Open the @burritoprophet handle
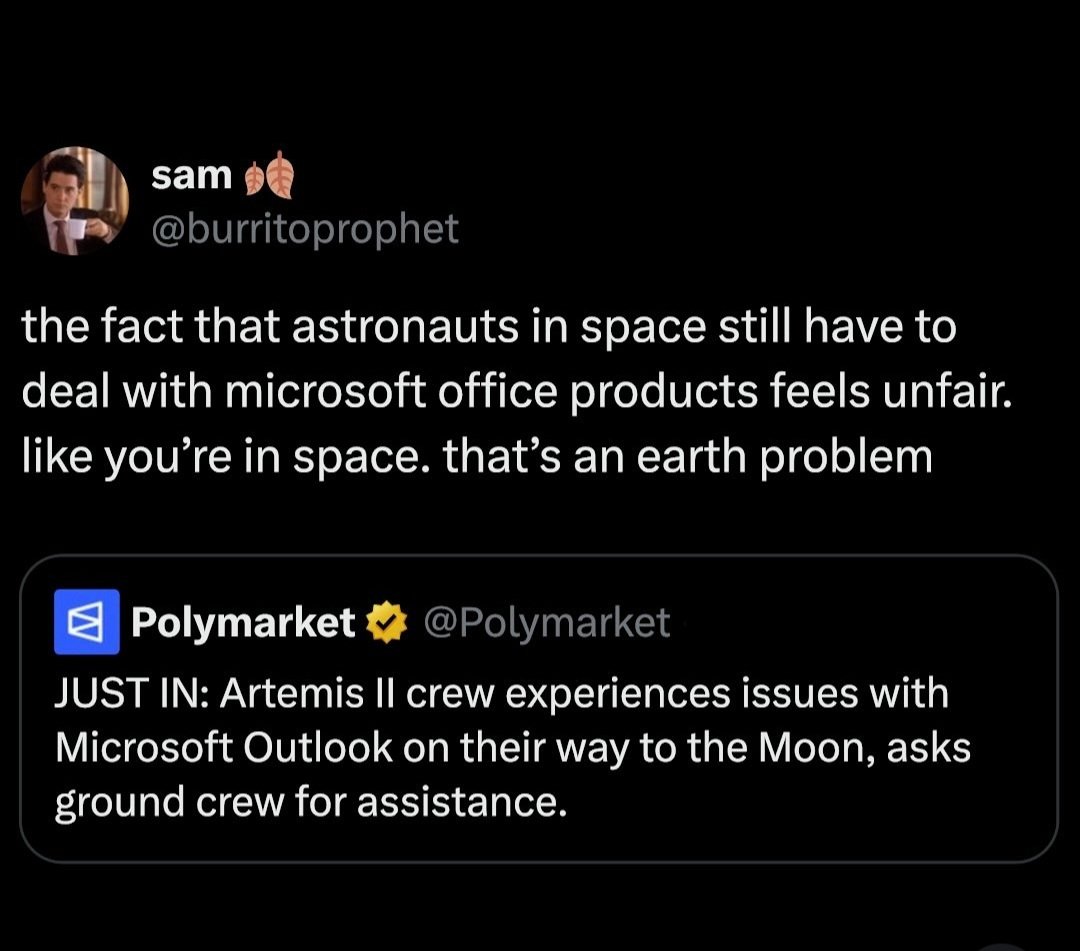1080x951 pixels. (x=304, y=229)
